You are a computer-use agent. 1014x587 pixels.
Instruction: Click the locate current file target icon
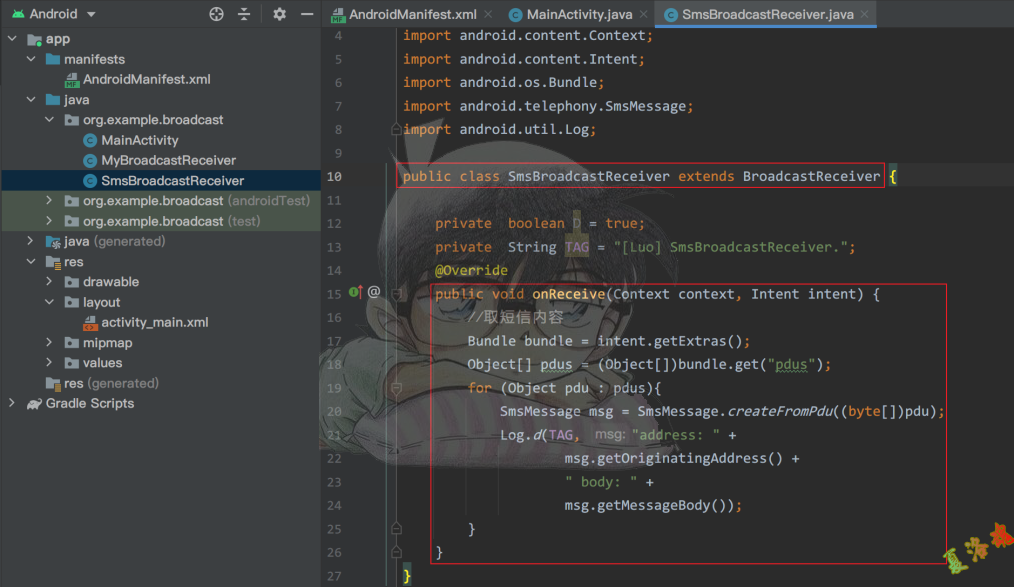216,14
